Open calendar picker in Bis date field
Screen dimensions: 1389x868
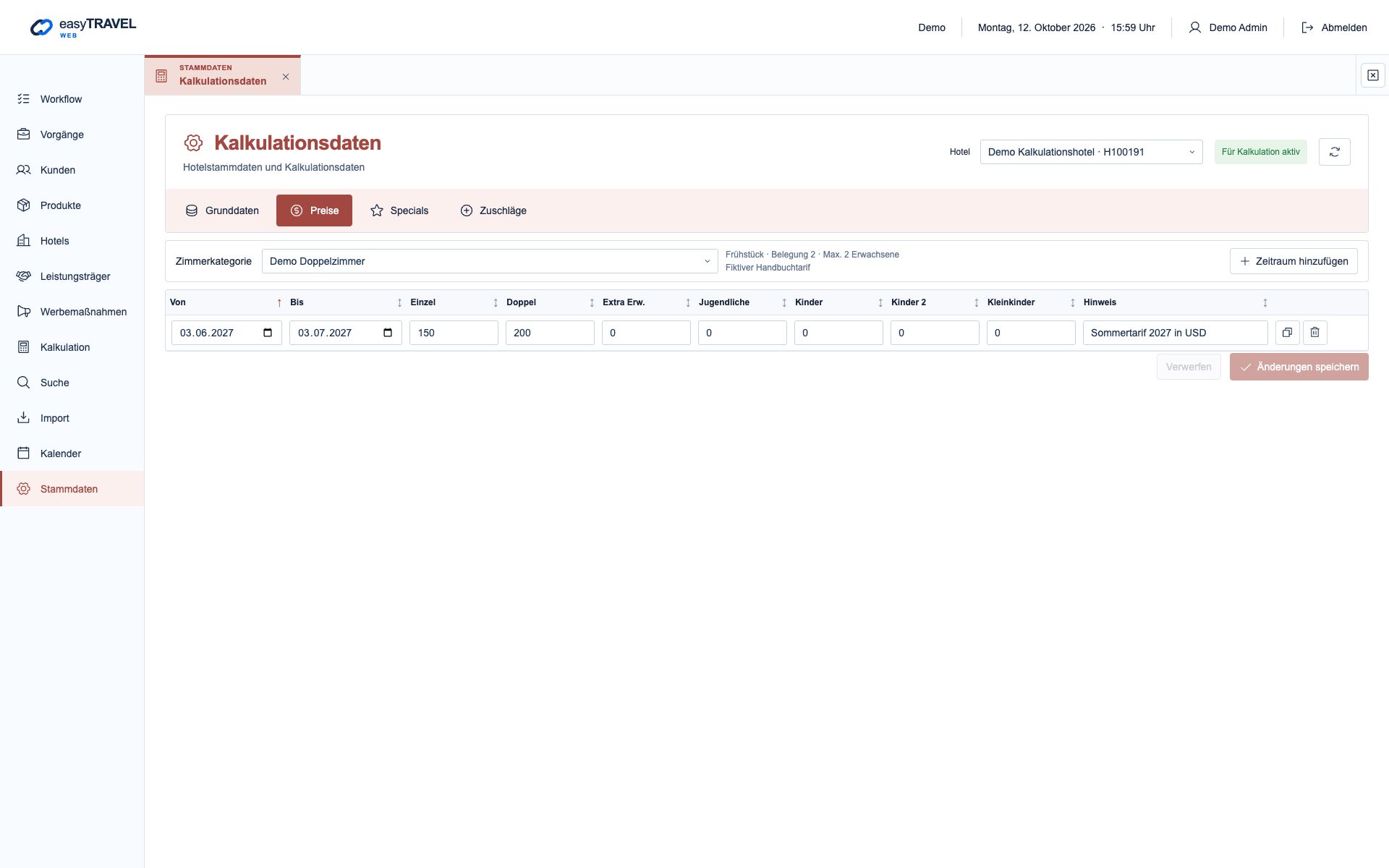pos(388,333)
